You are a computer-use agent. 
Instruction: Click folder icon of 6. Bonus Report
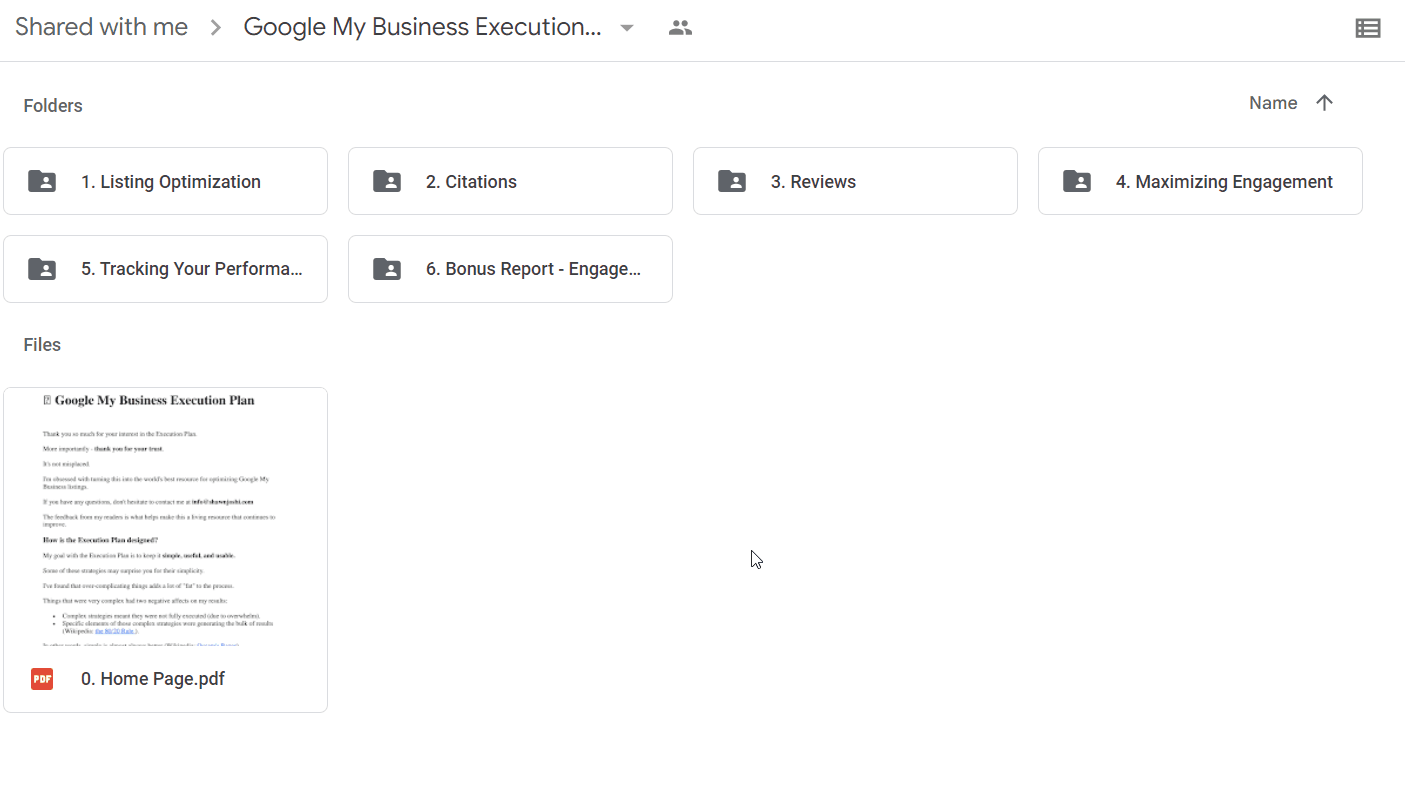387,268
